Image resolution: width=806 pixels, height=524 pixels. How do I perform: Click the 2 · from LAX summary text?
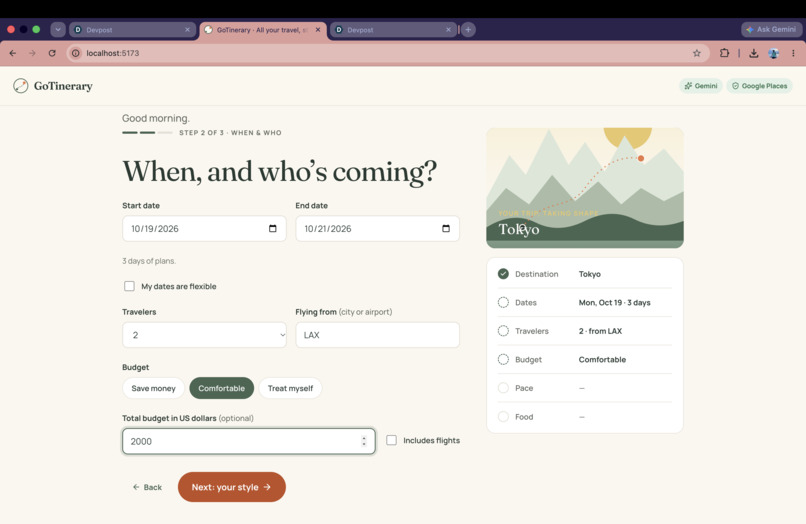[x=600, y=331]
